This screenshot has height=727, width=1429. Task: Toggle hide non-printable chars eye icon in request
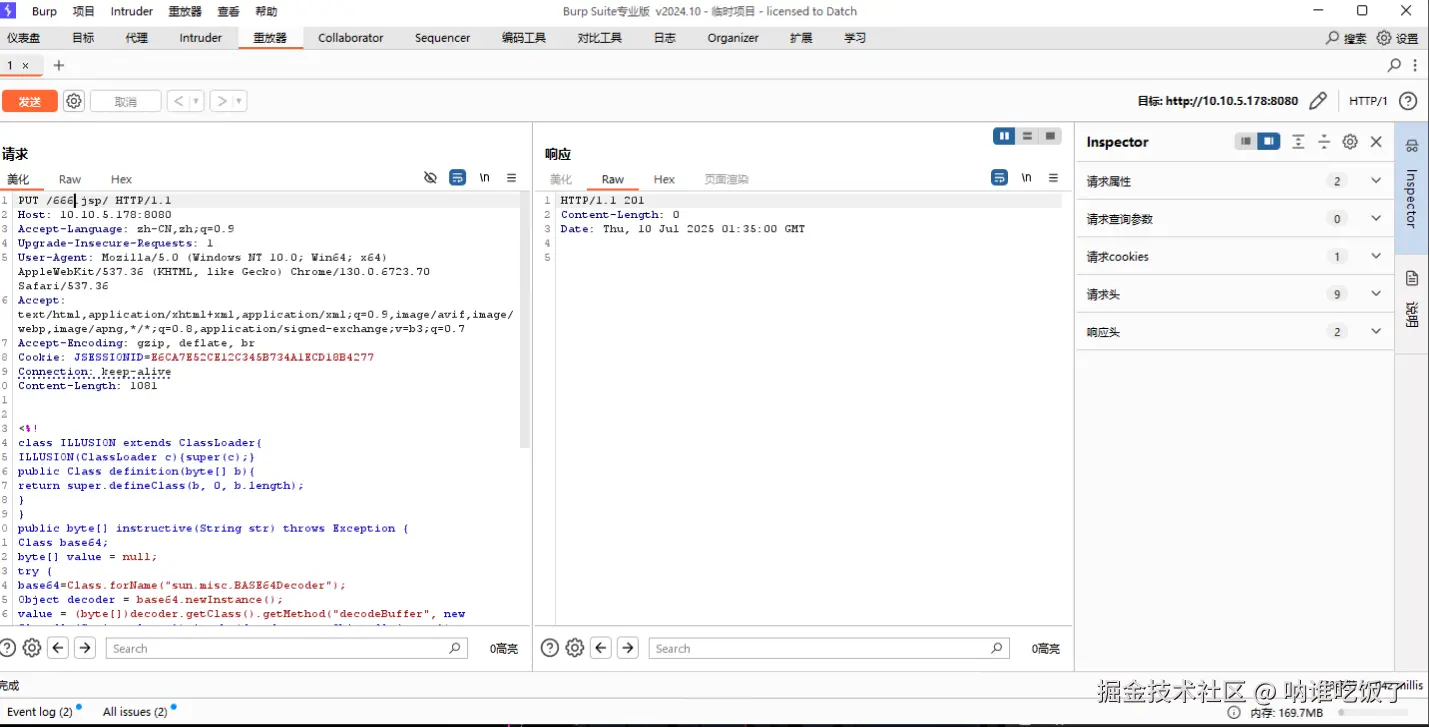[x=430, y=178]
